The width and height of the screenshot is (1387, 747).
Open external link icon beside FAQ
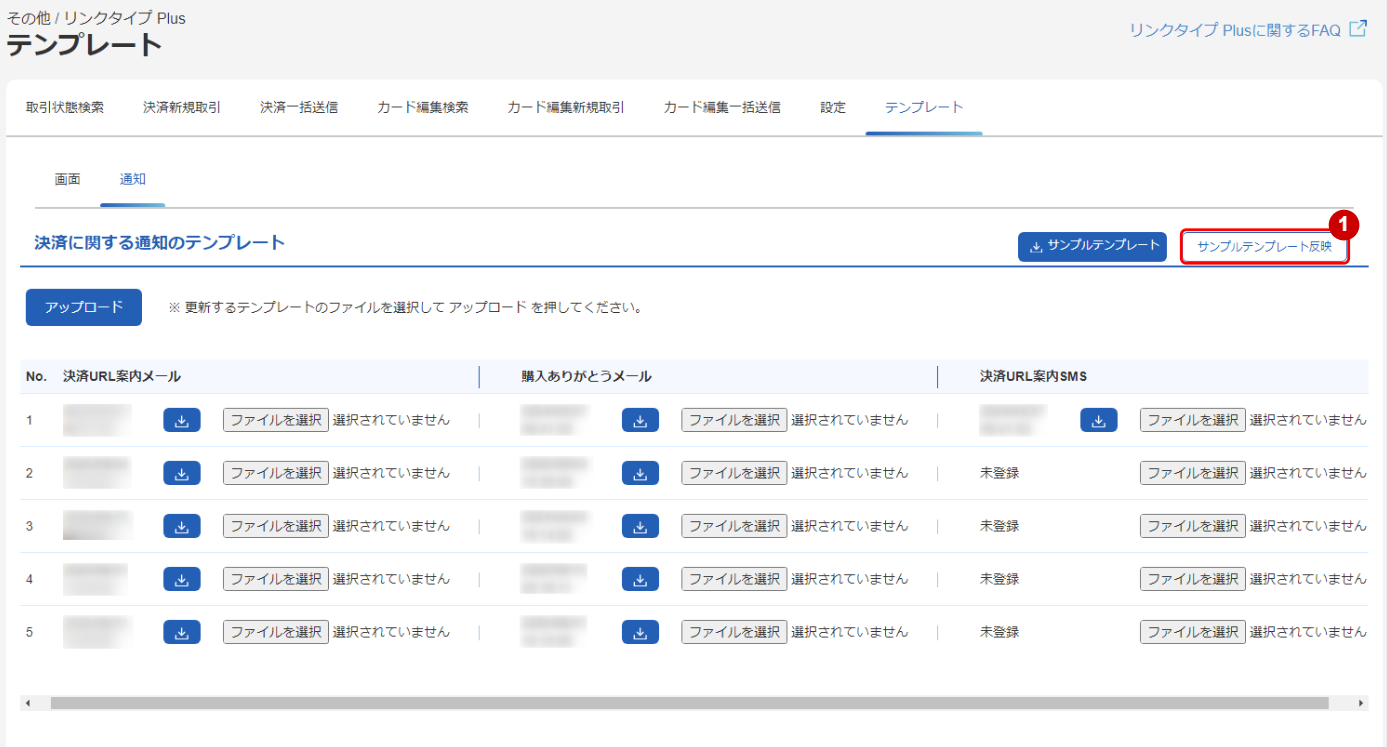[1358, 29]
